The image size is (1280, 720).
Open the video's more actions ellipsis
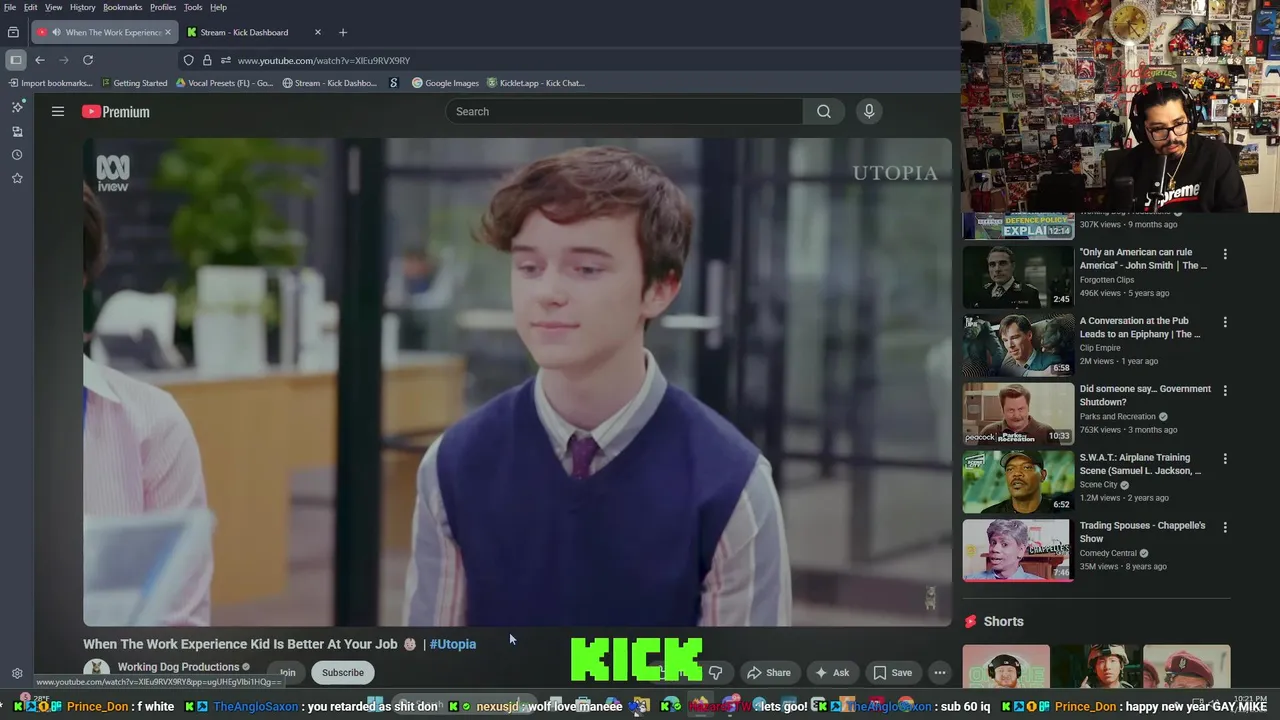click(x=940, y=673)
